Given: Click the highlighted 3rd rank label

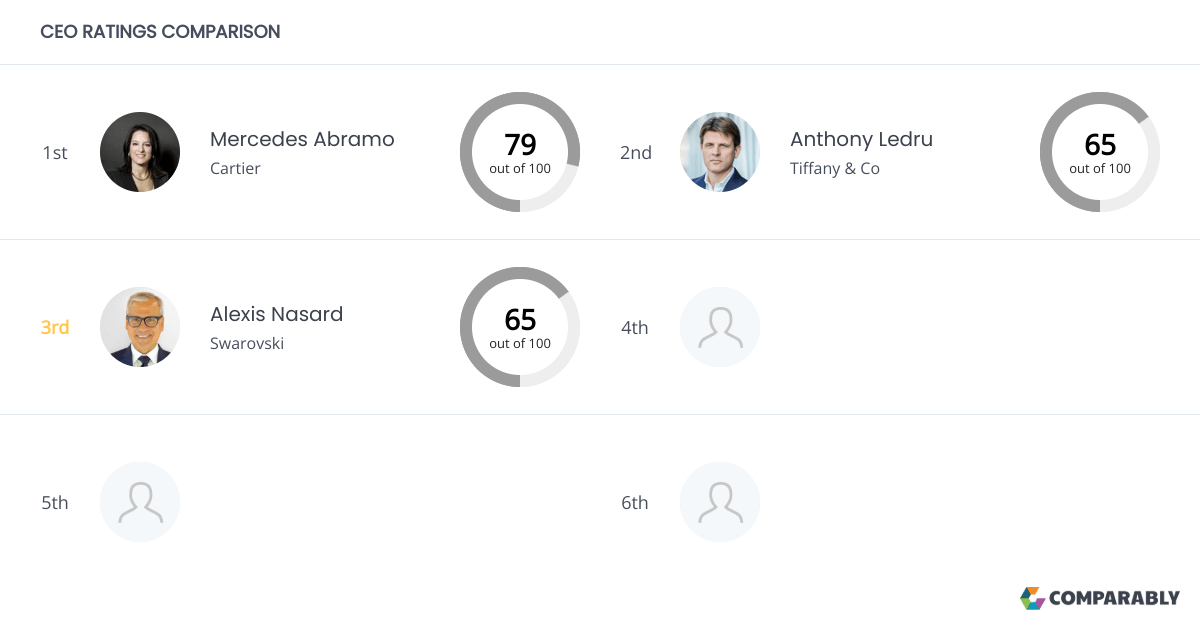Looking at the screenshot, I should pyautogui.click(x=55, y=327).
